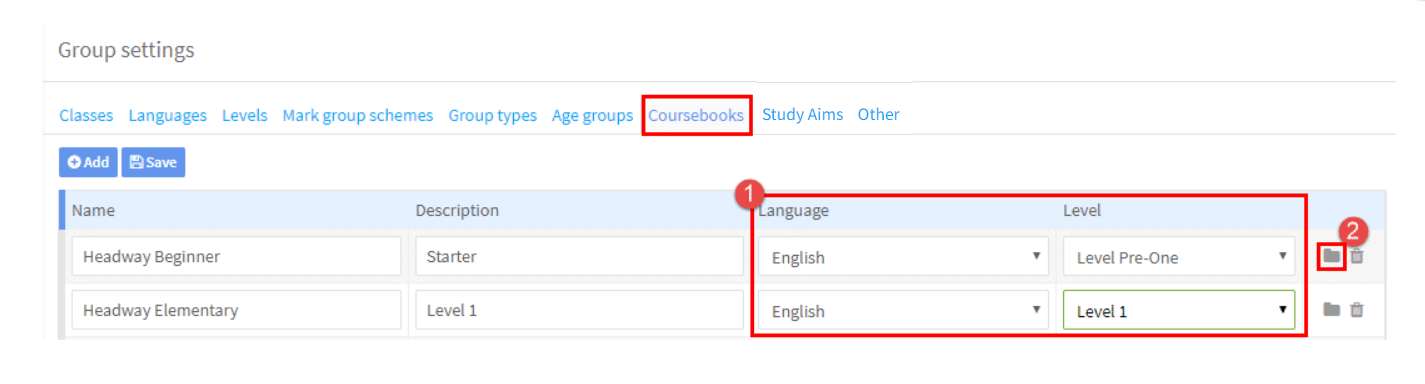Edit the Level 1 description field
The height and width of the screenshot is (384, 1425).
point(579,310)
